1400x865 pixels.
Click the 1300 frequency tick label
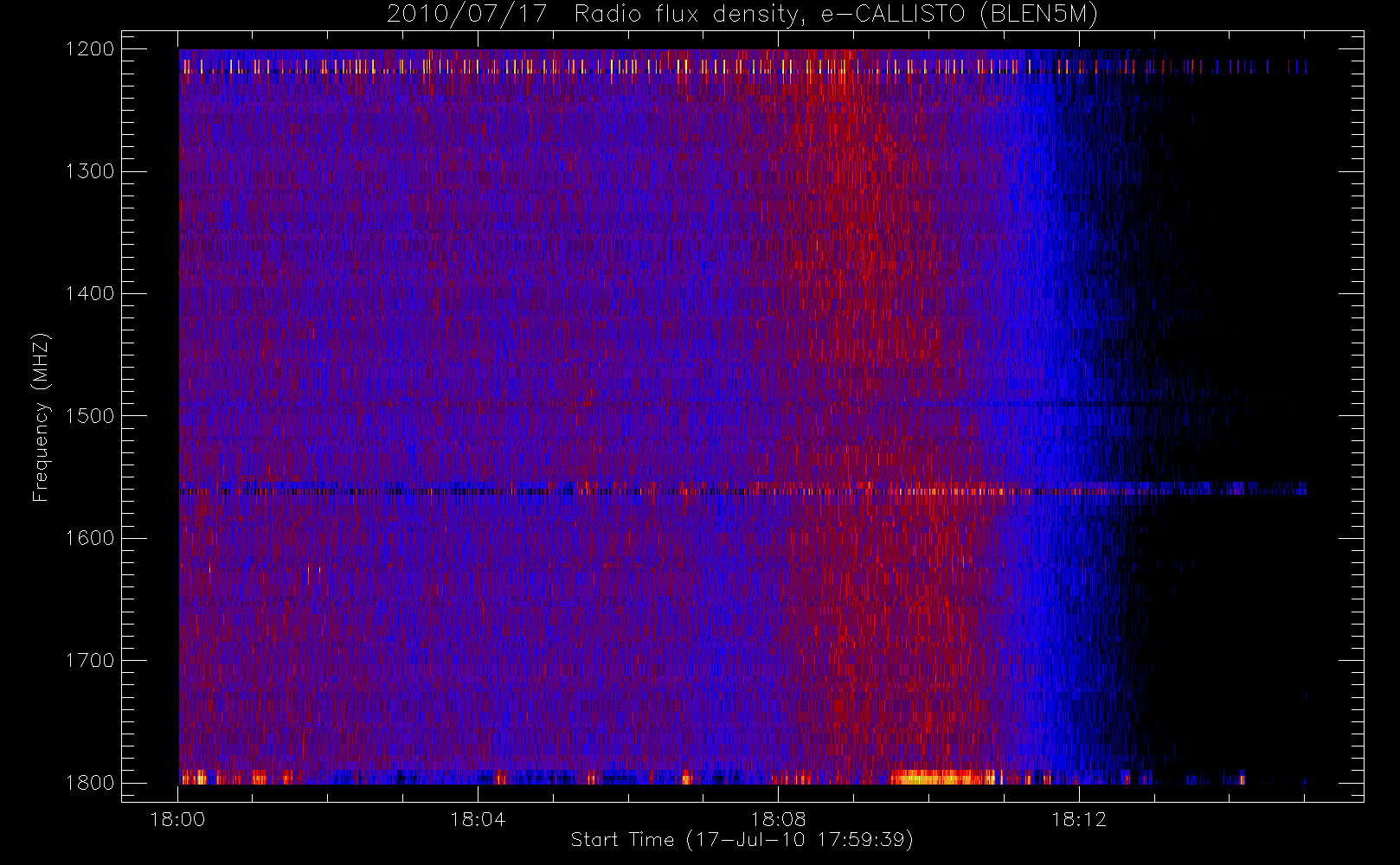pyautogui.click(x=91, y=171)
